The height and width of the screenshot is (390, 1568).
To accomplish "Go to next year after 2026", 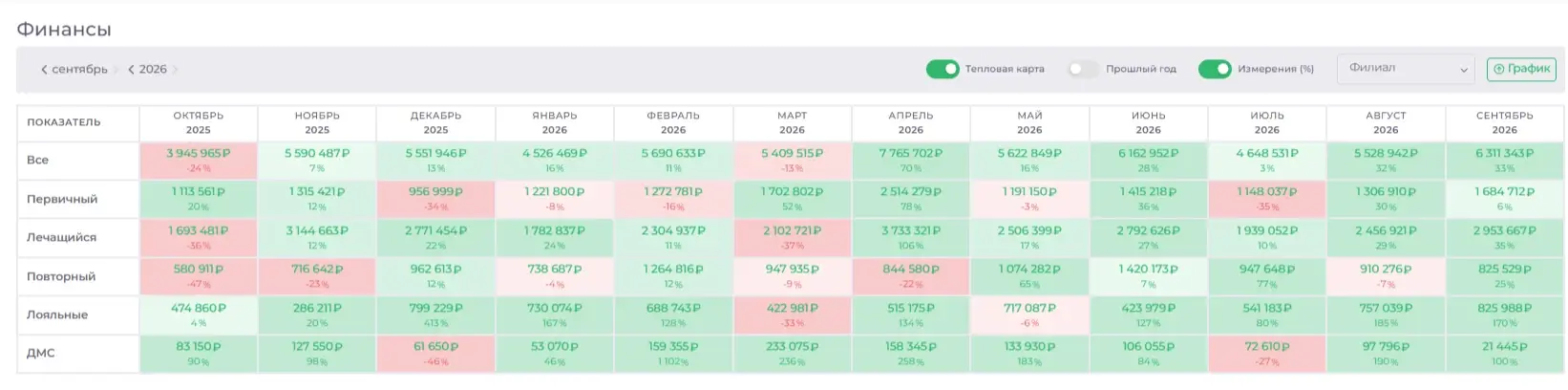I will coord(175,70).
